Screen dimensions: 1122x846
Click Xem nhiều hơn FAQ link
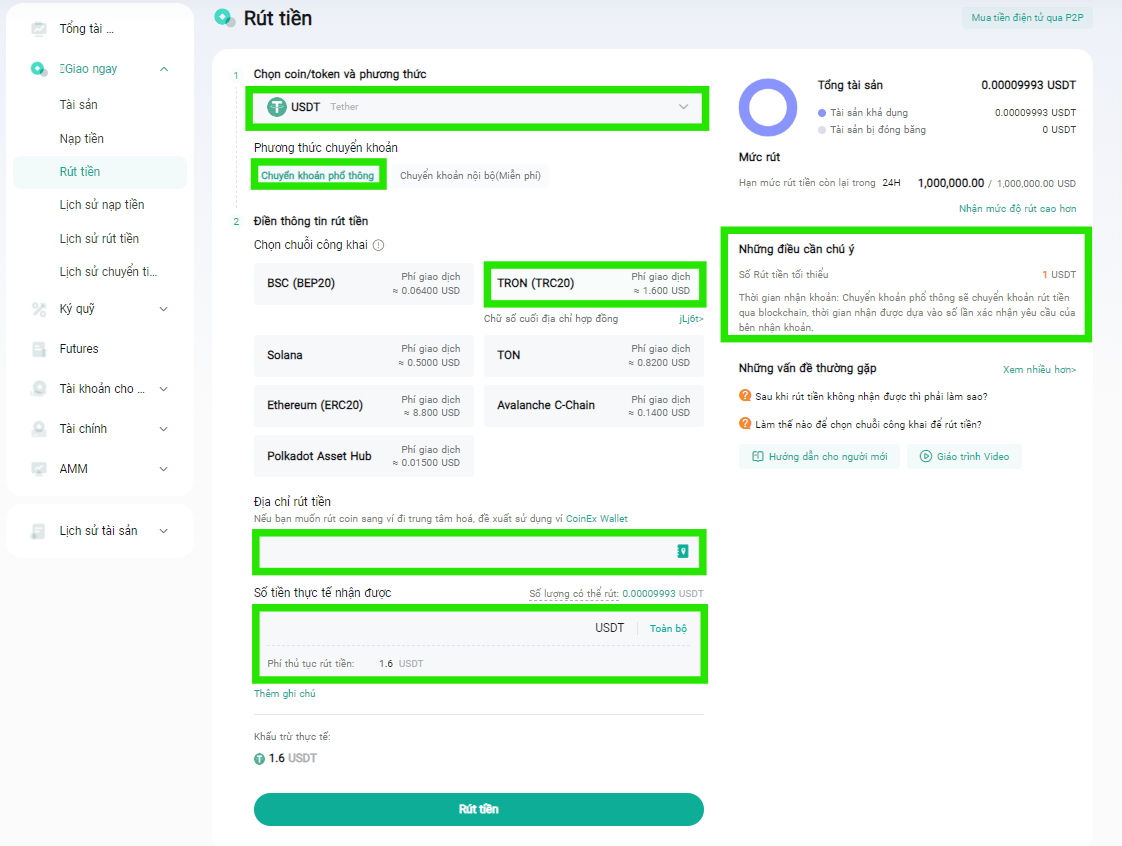coord(1040,369)
